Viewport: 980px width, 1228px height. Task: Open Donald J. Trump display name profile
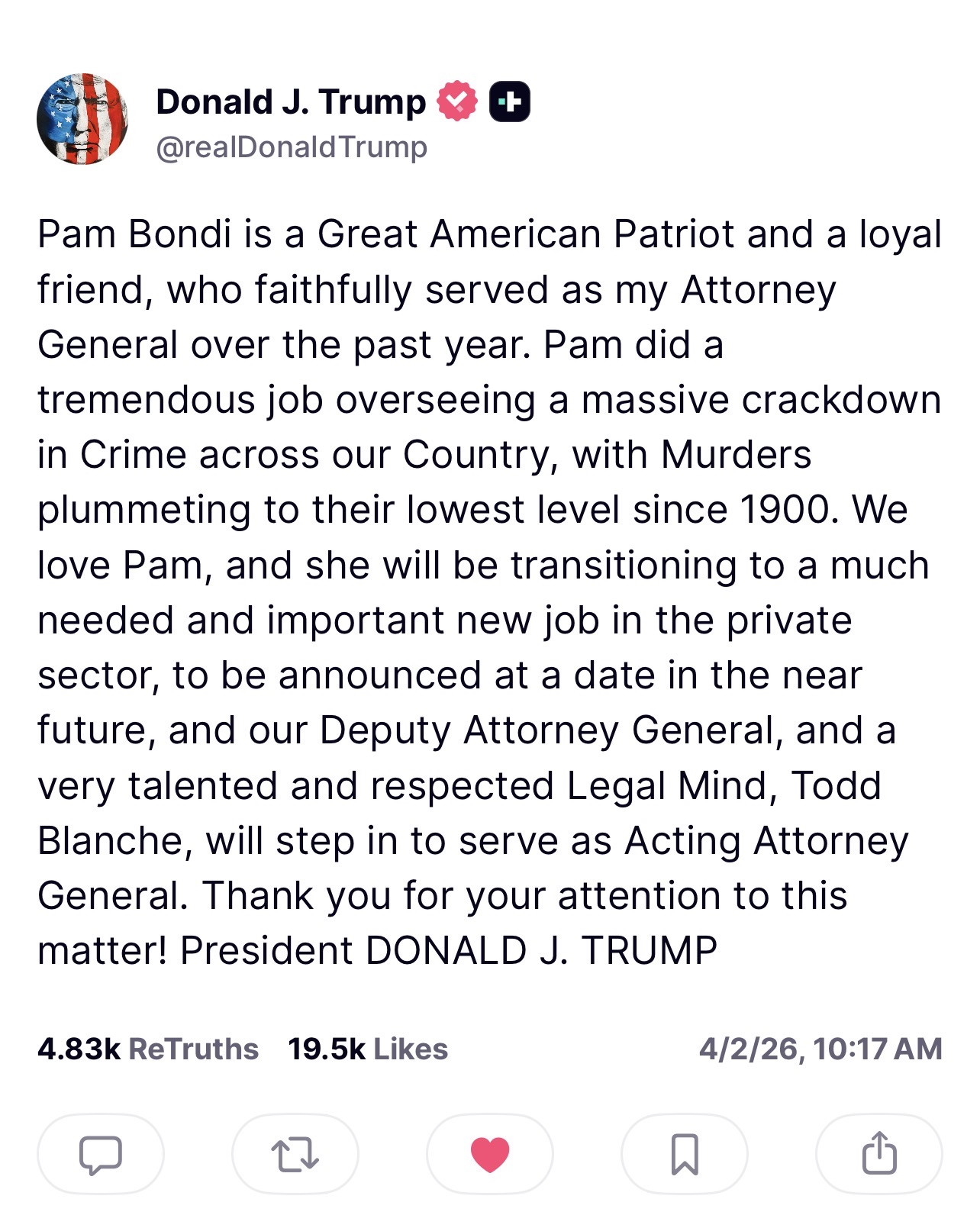click(x=291, y=102)
